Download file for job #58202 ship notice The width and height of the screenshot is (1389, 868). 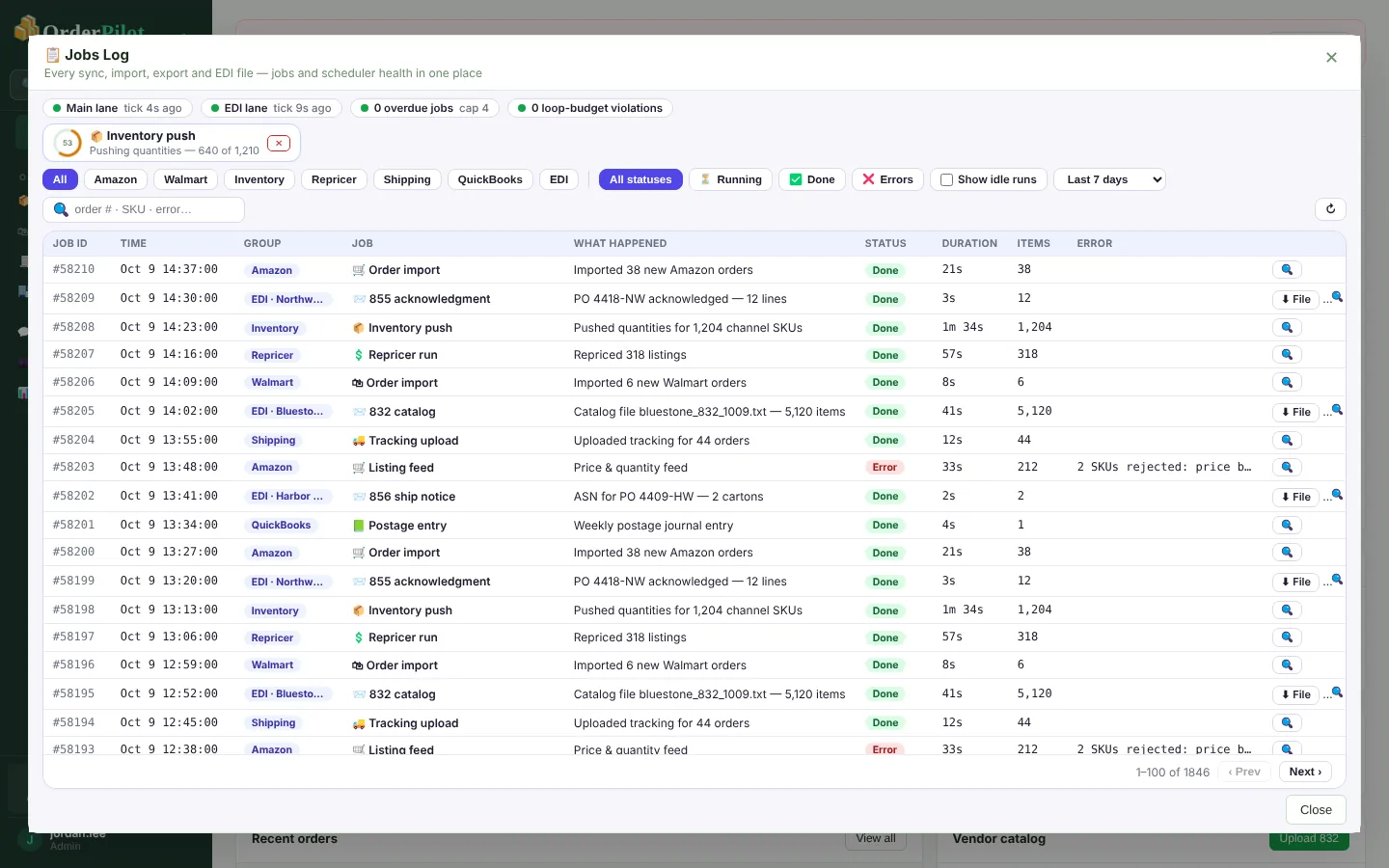click(x=1295, y=498)
